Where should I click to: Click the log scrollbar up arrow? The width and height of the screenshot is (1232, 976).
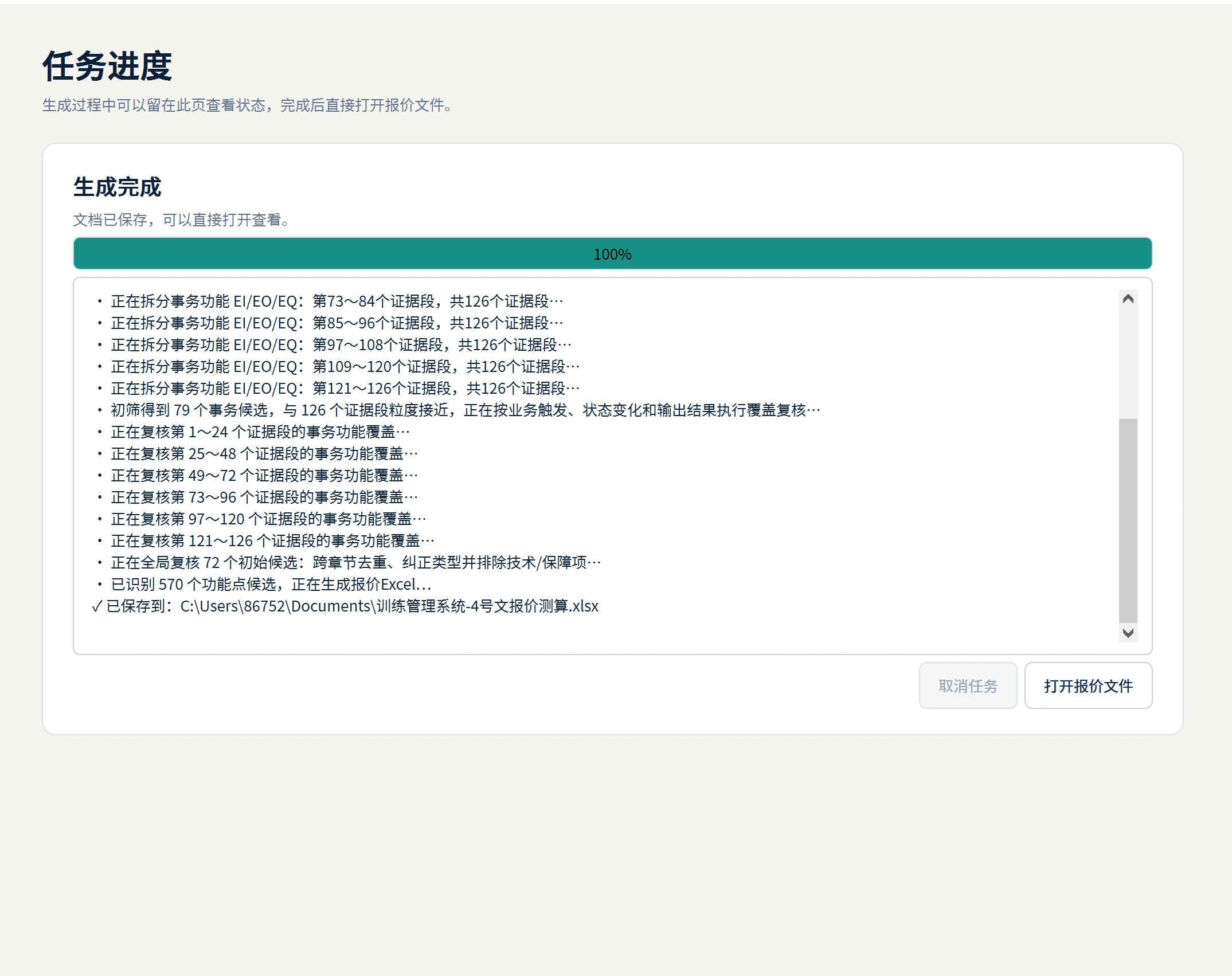click(1128, 299)
